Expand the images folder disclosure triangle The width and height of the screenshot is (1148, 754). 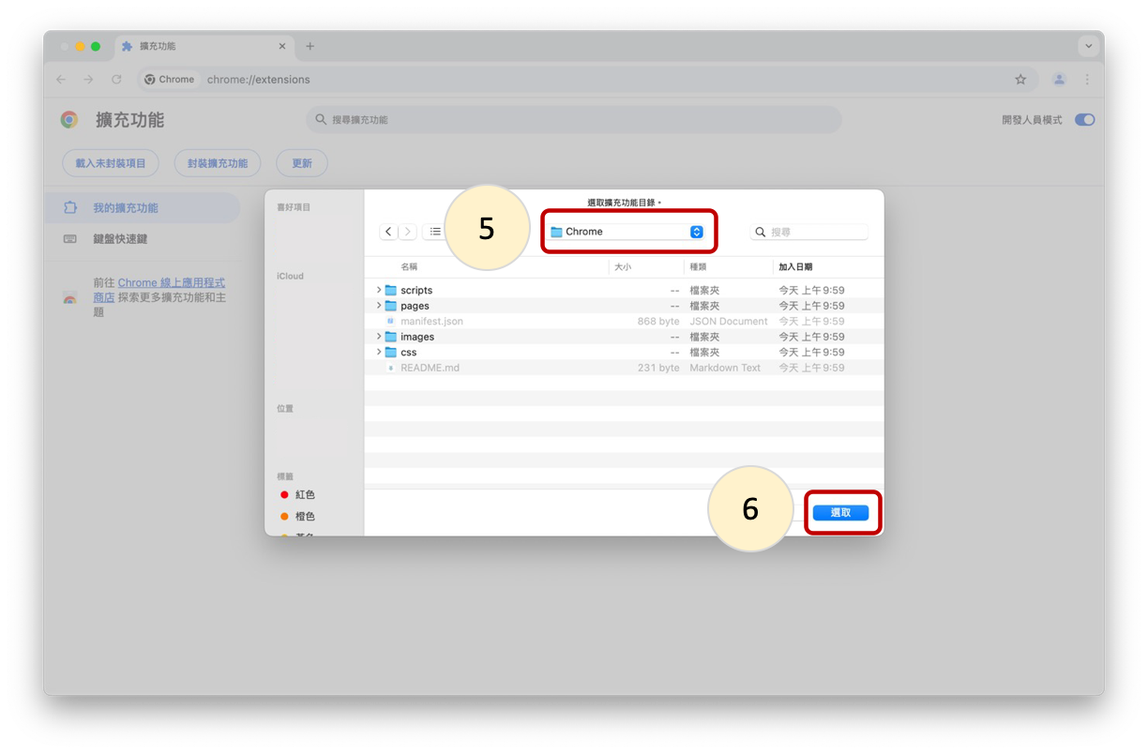tap(379, 337)
